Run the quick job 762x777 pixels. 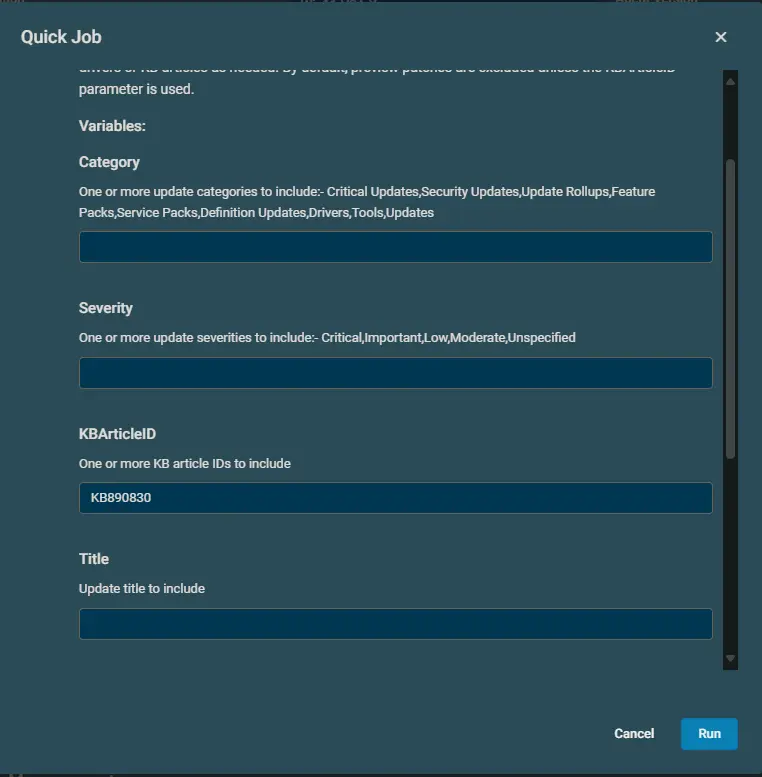(709, 733)
